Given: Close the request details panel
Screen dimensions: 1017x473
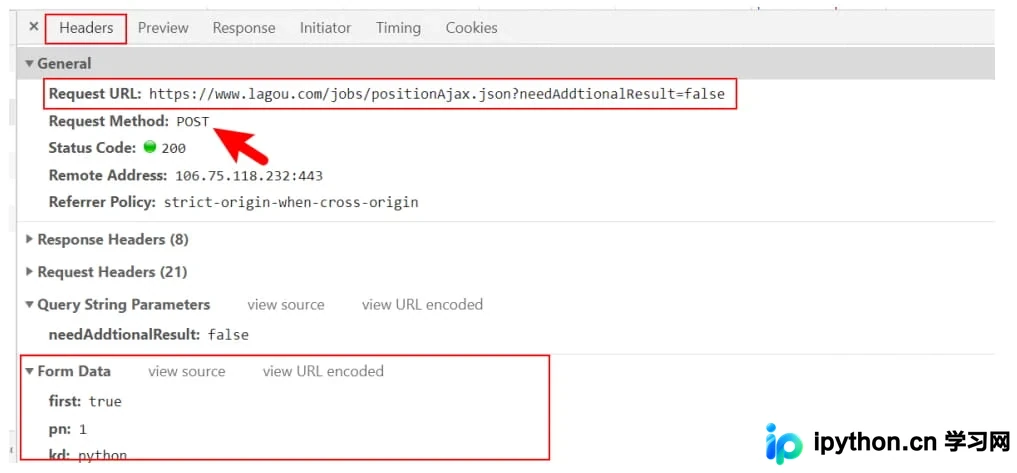Looking at the screenshot, I should pos(34,27).
